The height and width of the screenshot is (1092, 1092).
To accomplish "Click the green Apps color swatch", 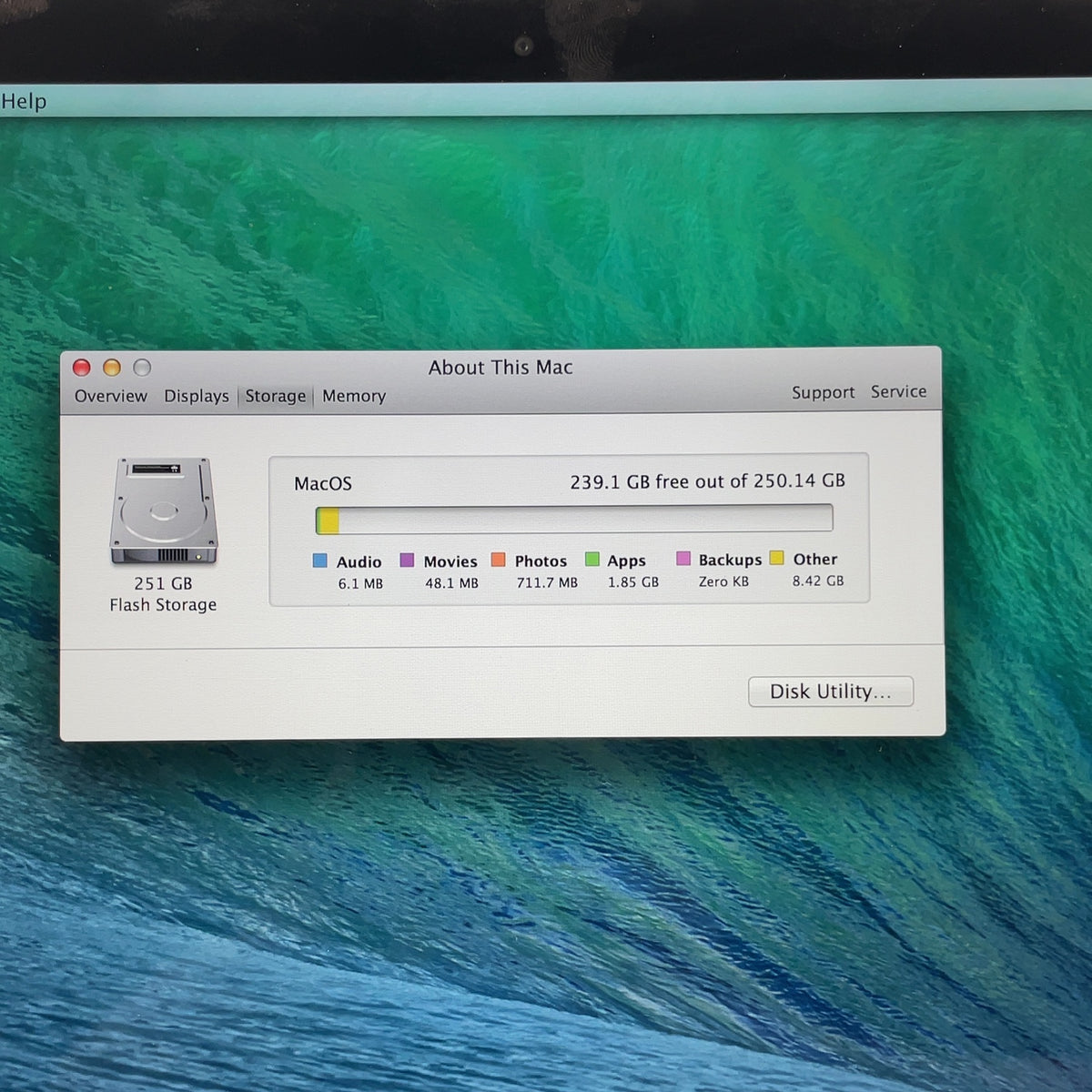I will 592,559.
